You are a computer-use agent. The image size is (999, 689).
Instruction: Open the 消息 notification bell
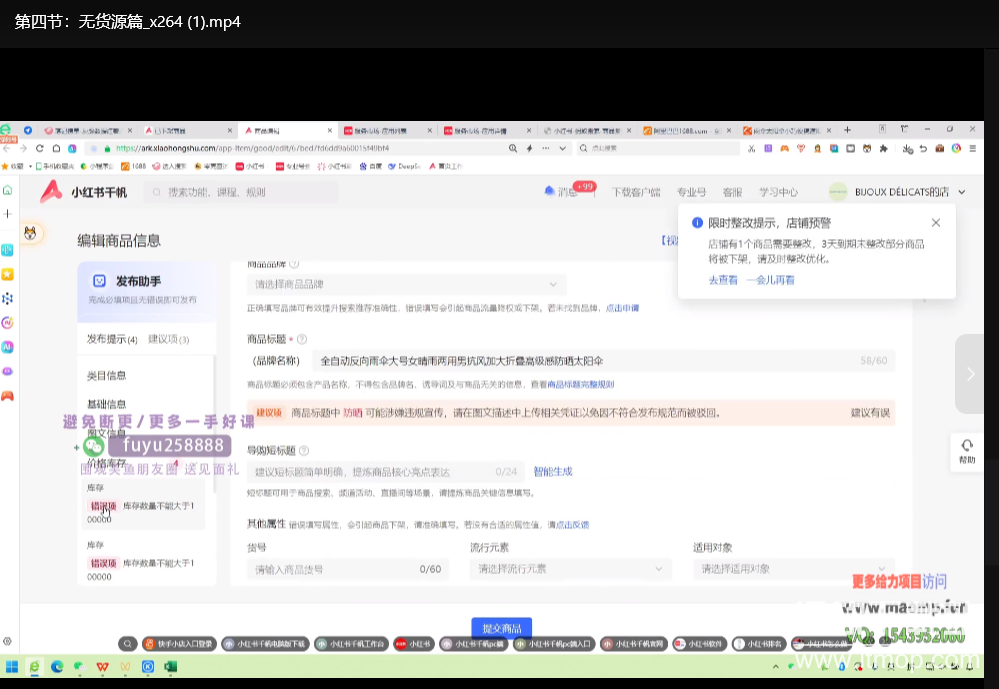pyautogui.click(x=550, y=191)
